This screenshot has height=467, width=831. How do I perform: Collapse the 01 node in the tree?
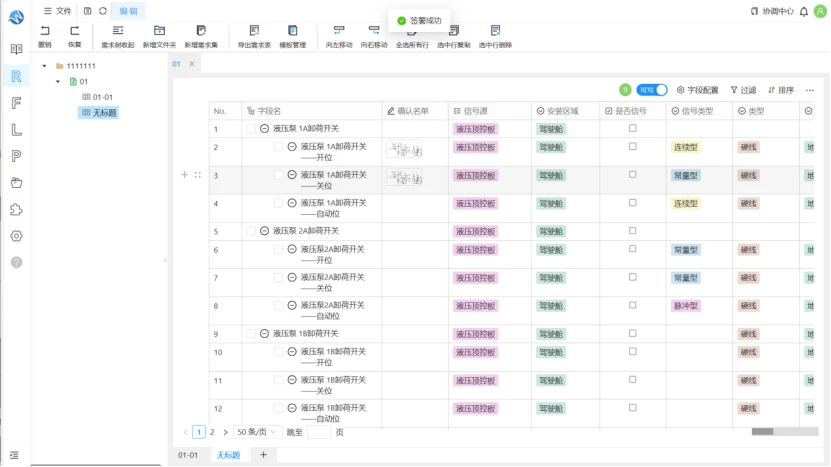pos(58,82)
